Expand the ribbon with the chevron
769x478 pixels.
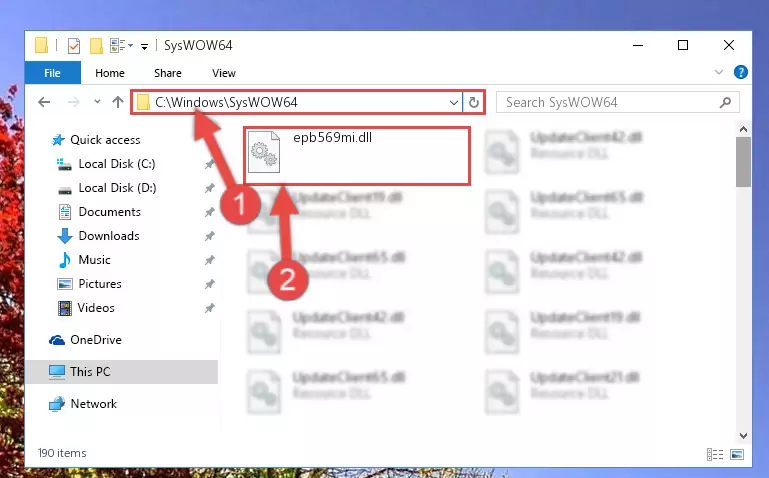coord(719,73)
